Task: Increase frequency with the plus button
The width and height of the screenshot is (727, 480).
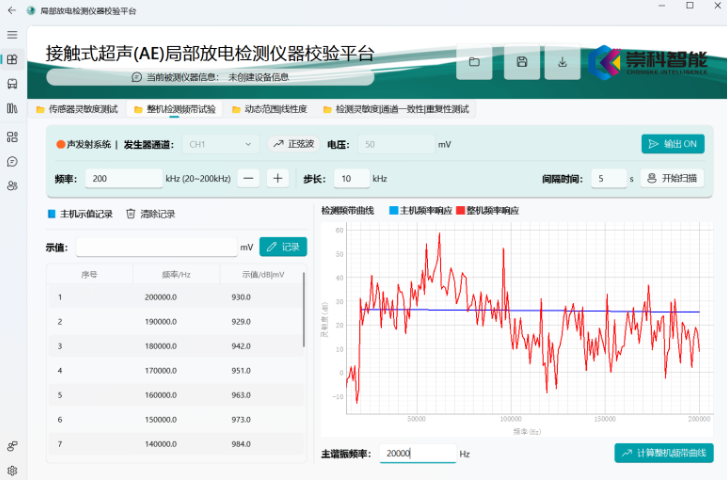Action: point(278,178)
